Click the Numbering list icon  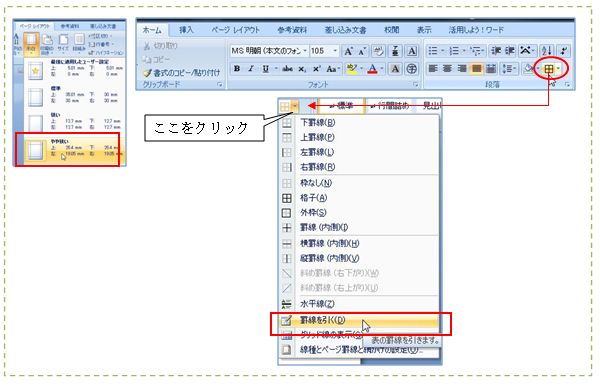pos(454,51)
